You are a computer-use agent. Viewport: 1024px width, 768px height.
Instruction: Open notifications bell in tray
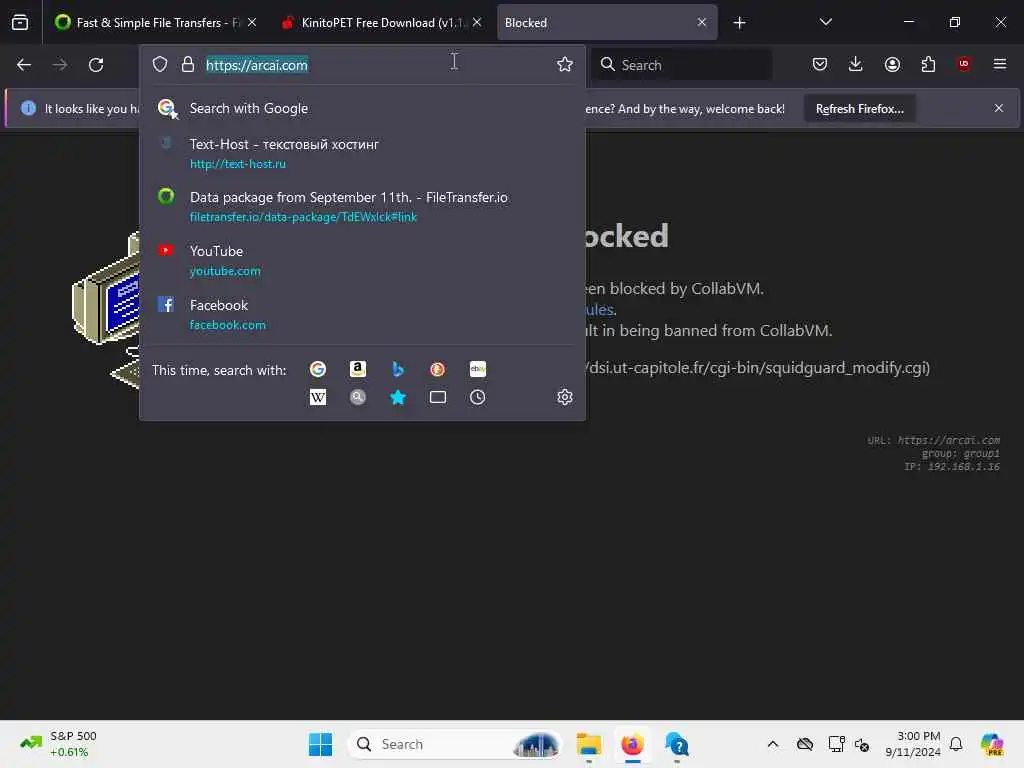(x=956, y=744)
